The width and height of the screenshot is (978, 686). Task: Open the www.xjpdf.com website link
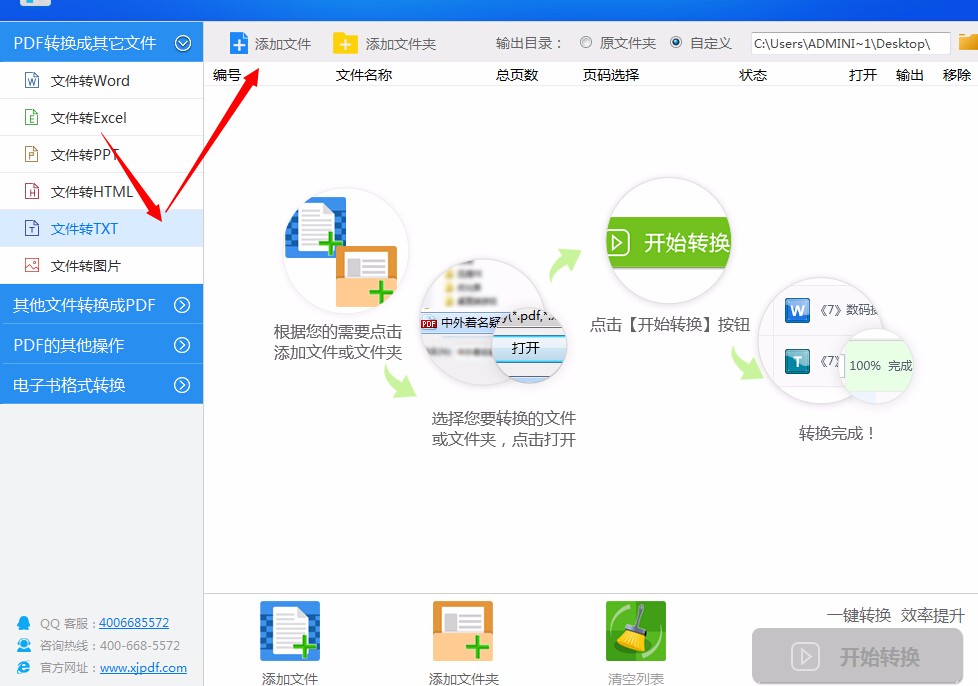143,667
